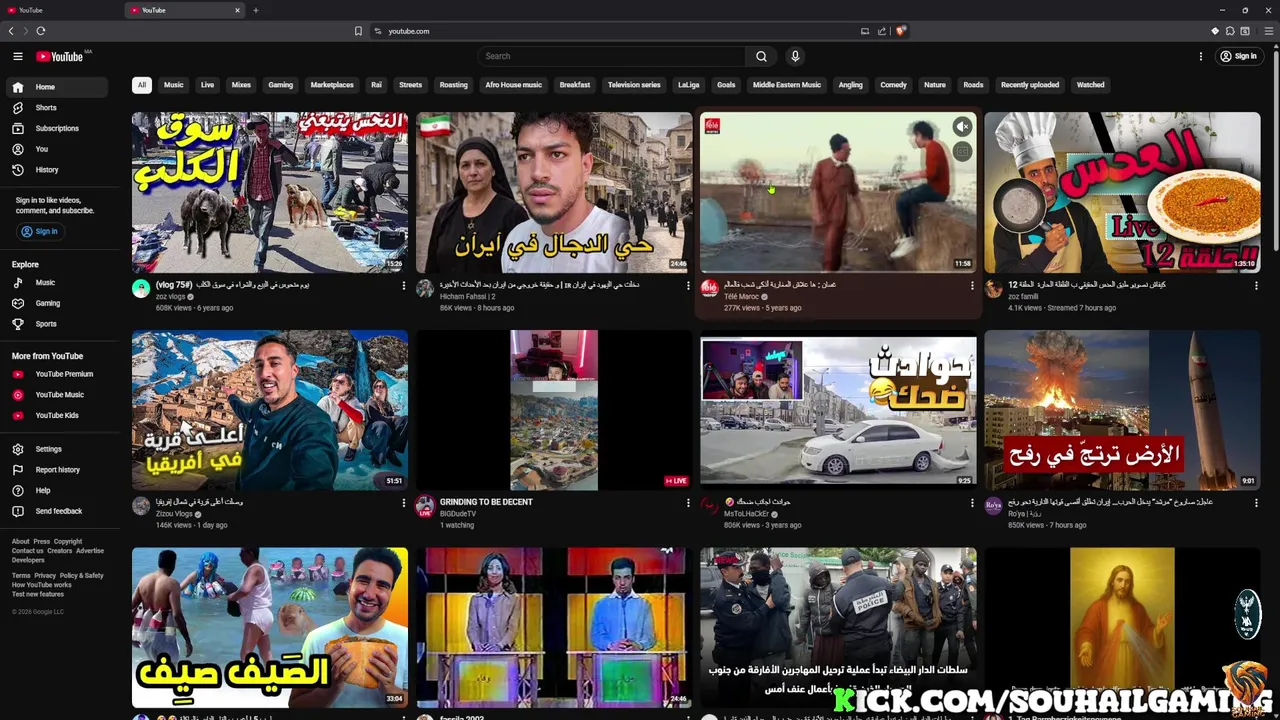This screenshot has width=1280, height=720.
Task: Go back in browser history
Action: 11,31
